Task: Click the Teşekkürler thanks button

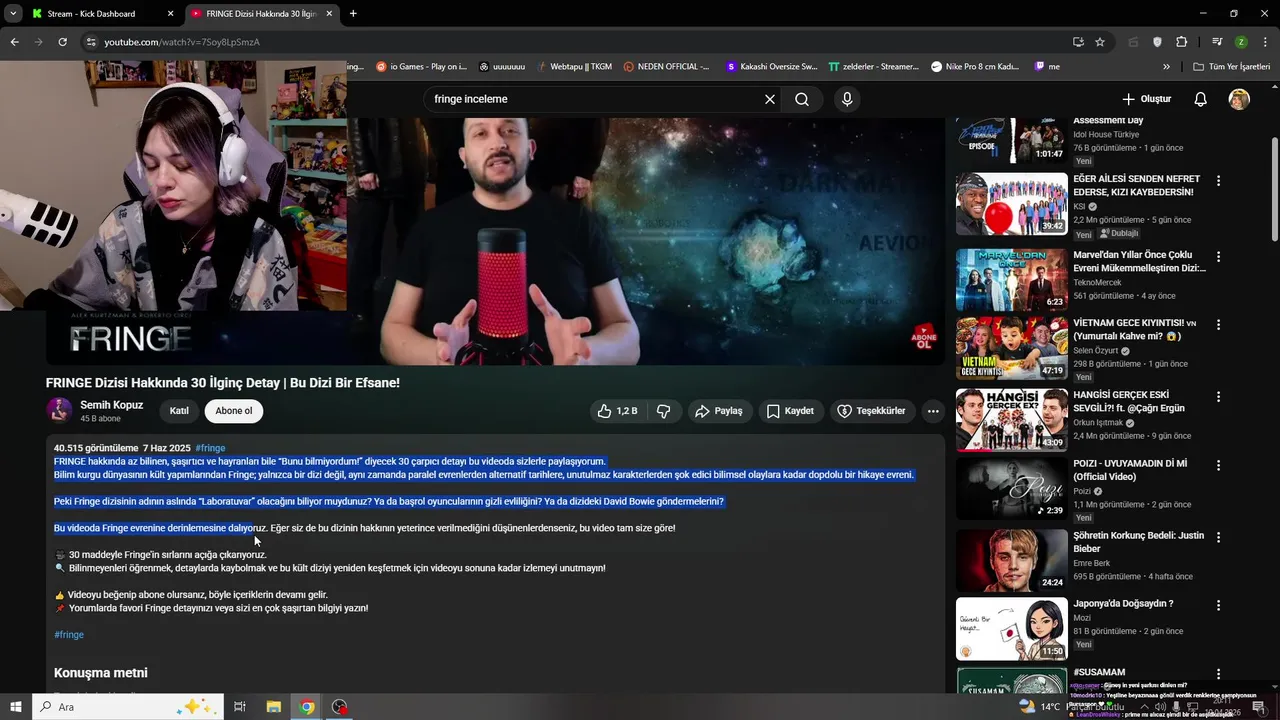Action: tap(871, 411)
